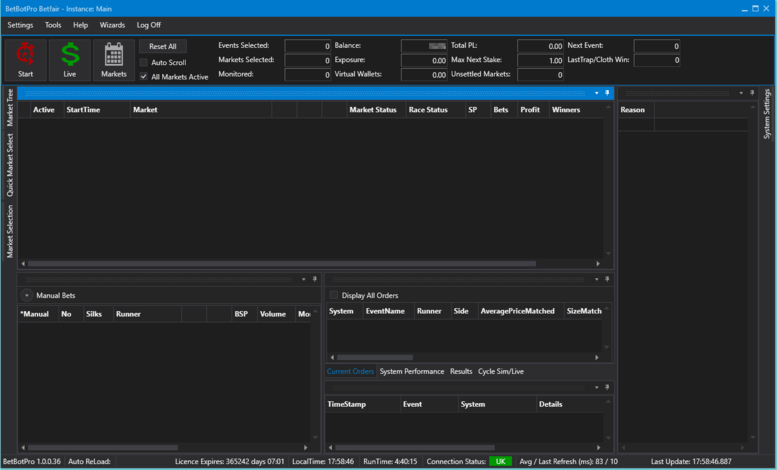The height and width of the screenshot is (470, 777).
Task: Click the Reason column header
Action: 636,110
